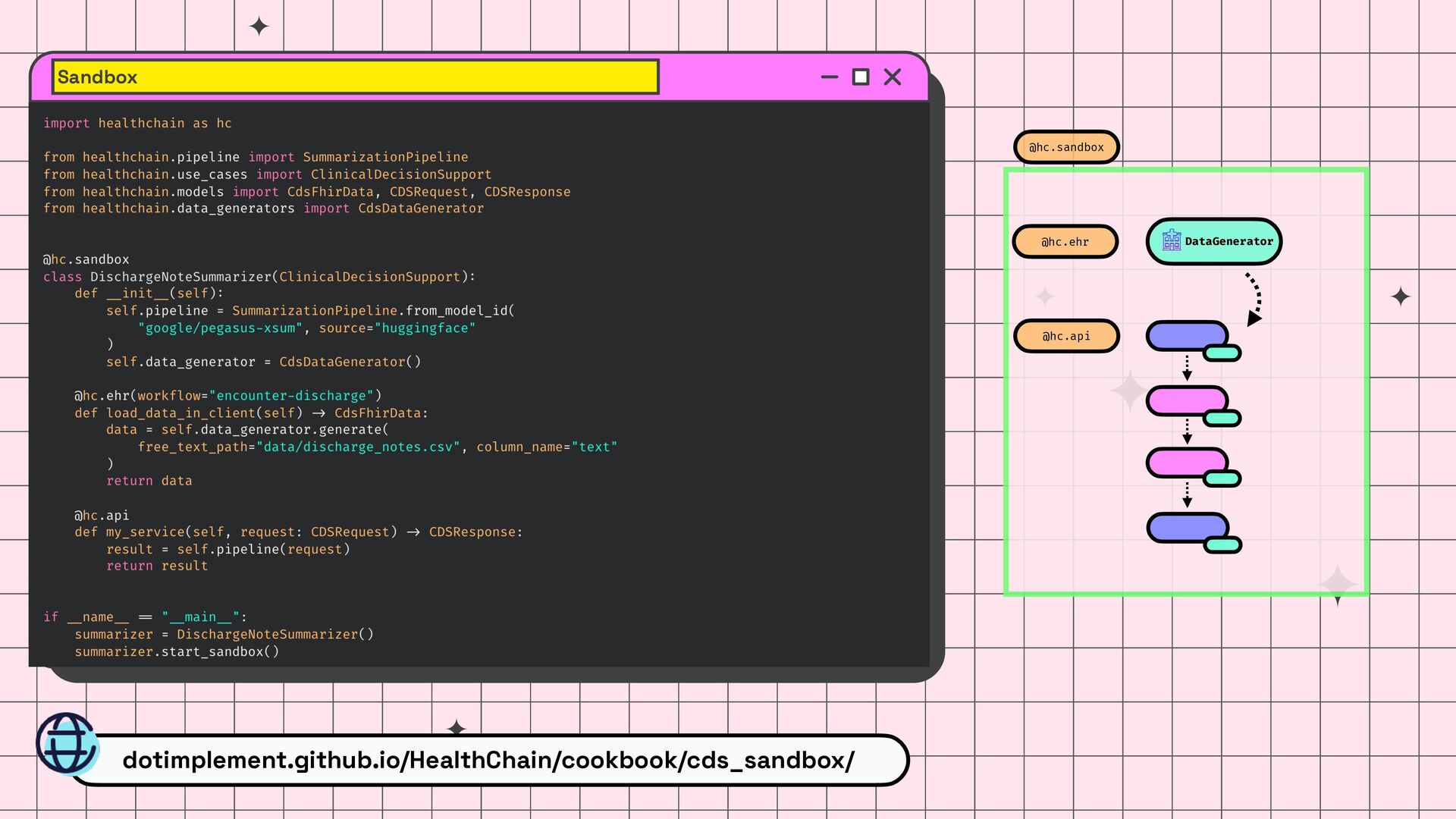Click the @hc.api orange pill
Screen dimensions: 1456x819
tap(1066, 336)
